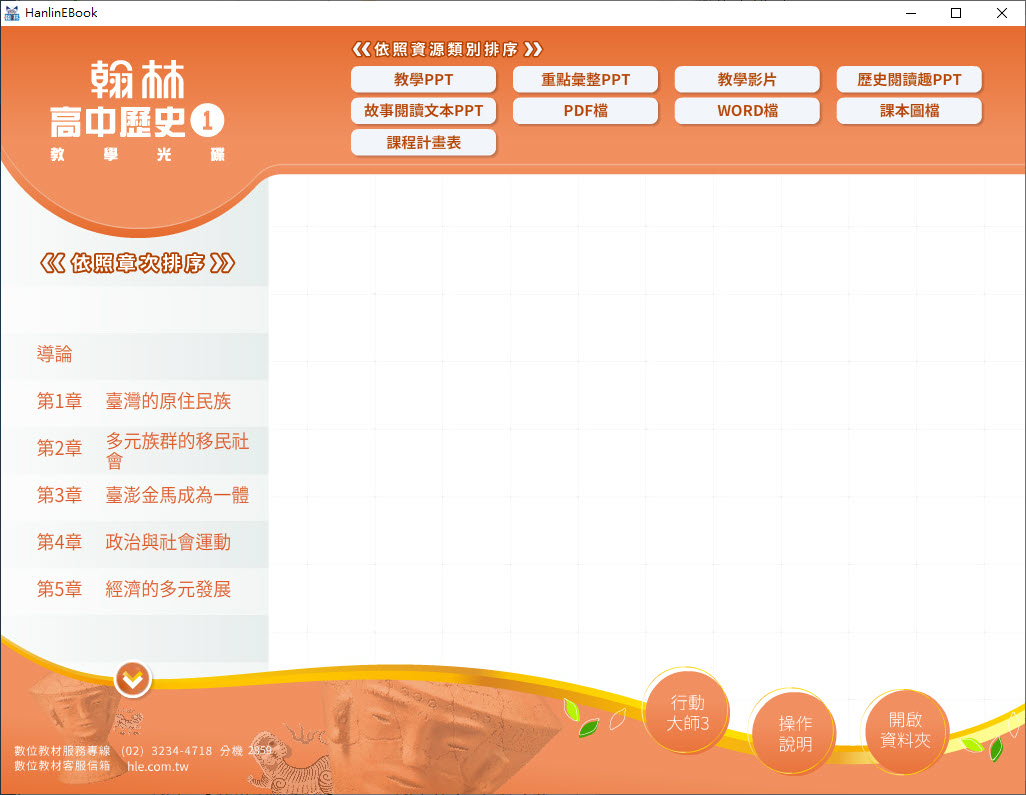This screenshot has height=795, width=1026.
Task: Open 操作說明 help circle
Action: tap(795, 733)
